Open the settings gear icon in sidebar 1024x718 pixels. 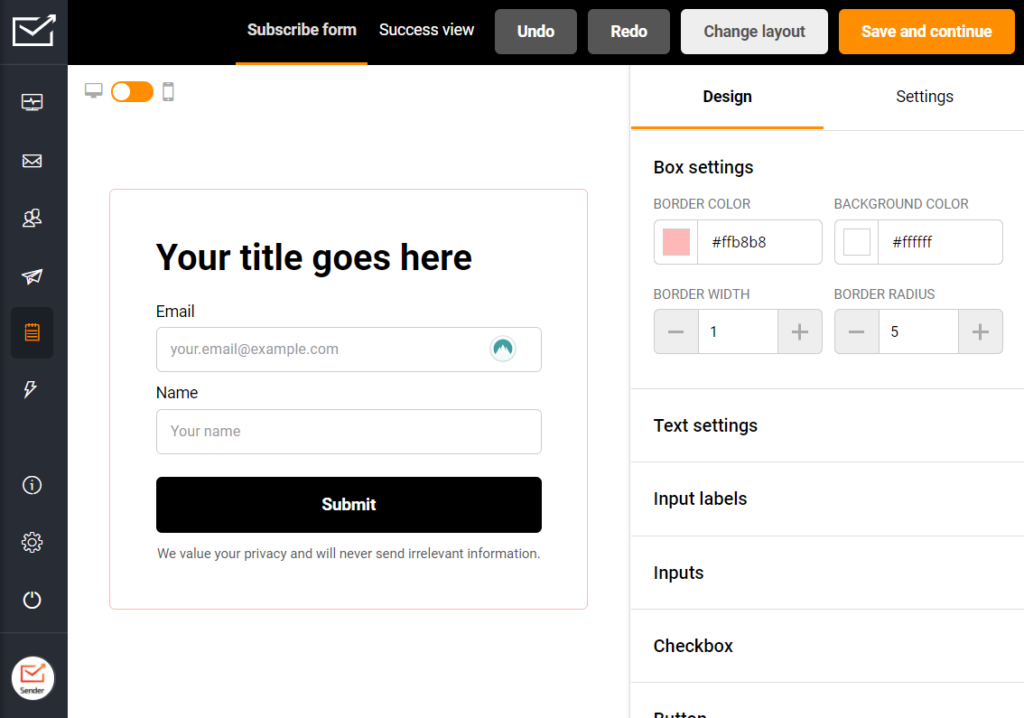(x=32, y=542)
